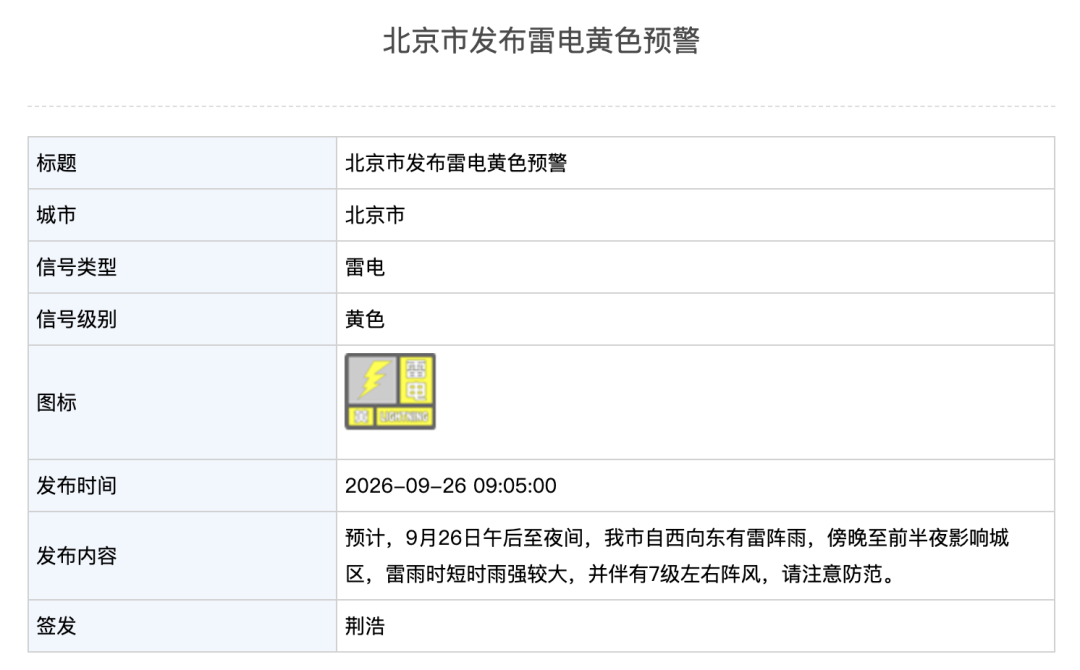Click the title value in the 标题 row
Image resolution: width=1080 pixels, height=670 pixels.
tap(456, 163)
